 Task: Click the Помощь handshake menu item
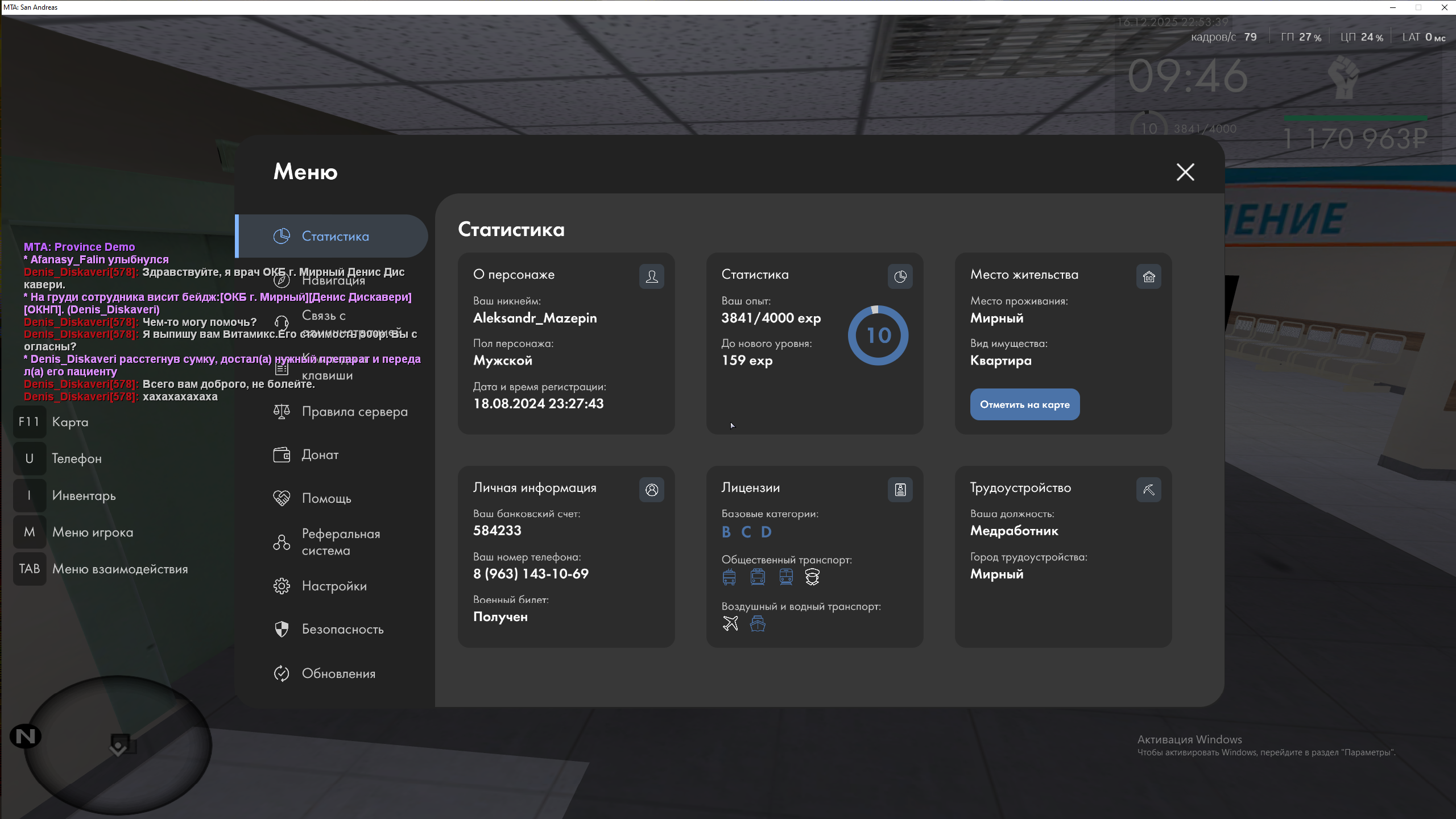pos(326,499)
